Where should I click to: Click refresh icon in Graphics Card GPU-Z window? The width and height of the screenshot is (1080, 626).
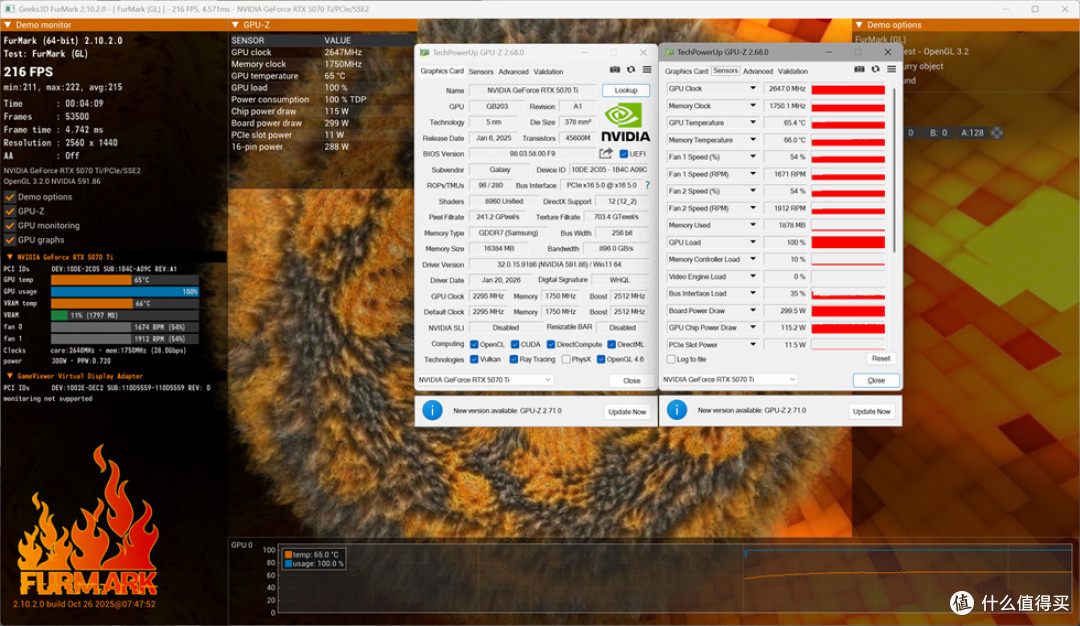point(631,70)
